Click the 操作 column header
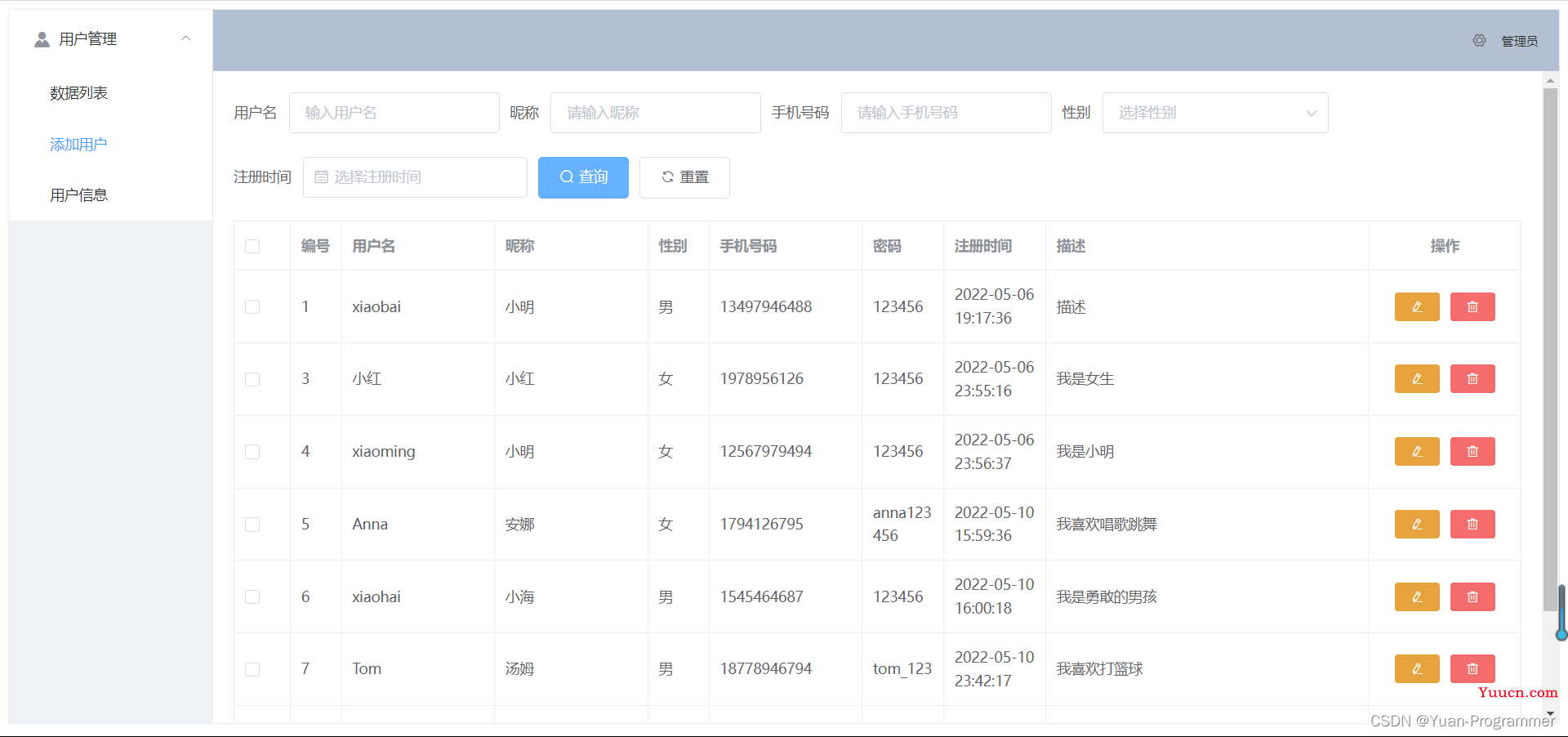The image size is (1568, 737). (1445, 246)
